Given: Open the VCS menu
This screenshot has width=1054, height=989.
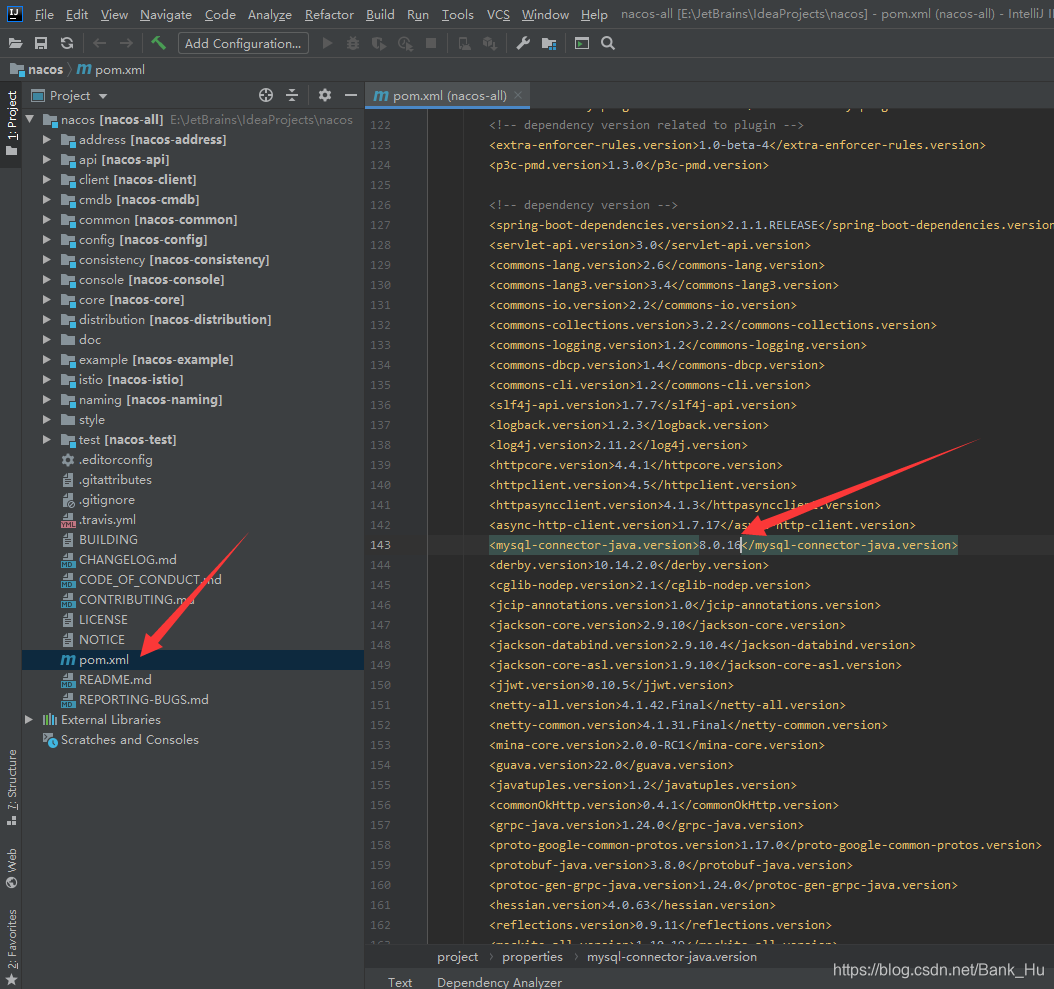Looking at the screenshot, I should pos(498,14).
